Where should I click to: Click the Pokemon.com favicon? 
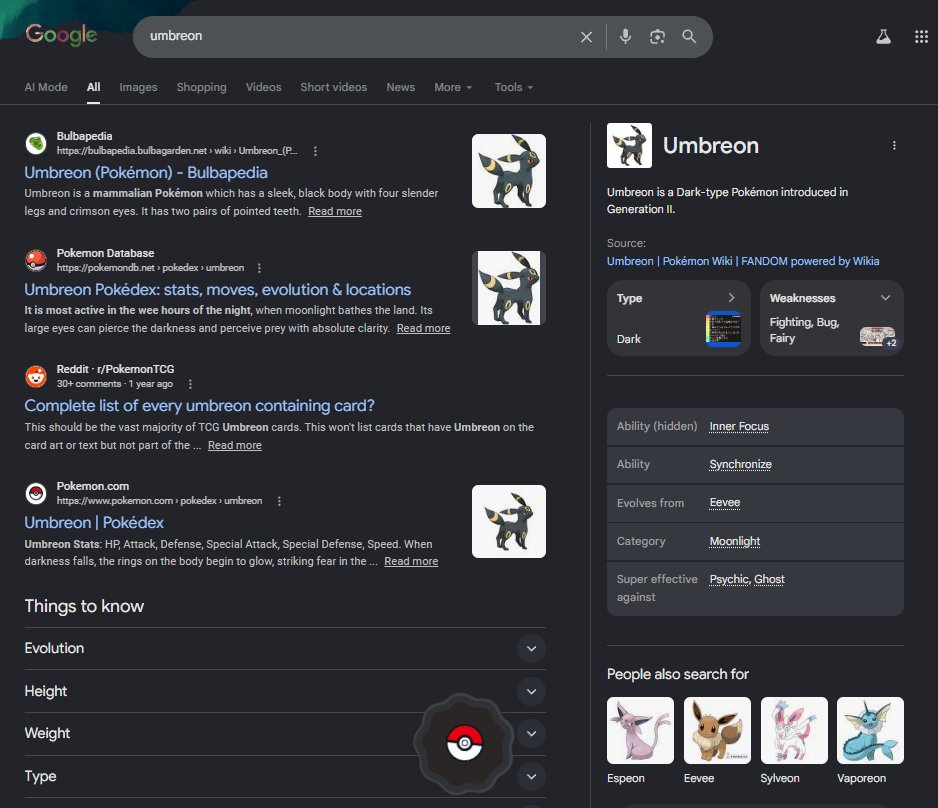click(x=36, y=493)
